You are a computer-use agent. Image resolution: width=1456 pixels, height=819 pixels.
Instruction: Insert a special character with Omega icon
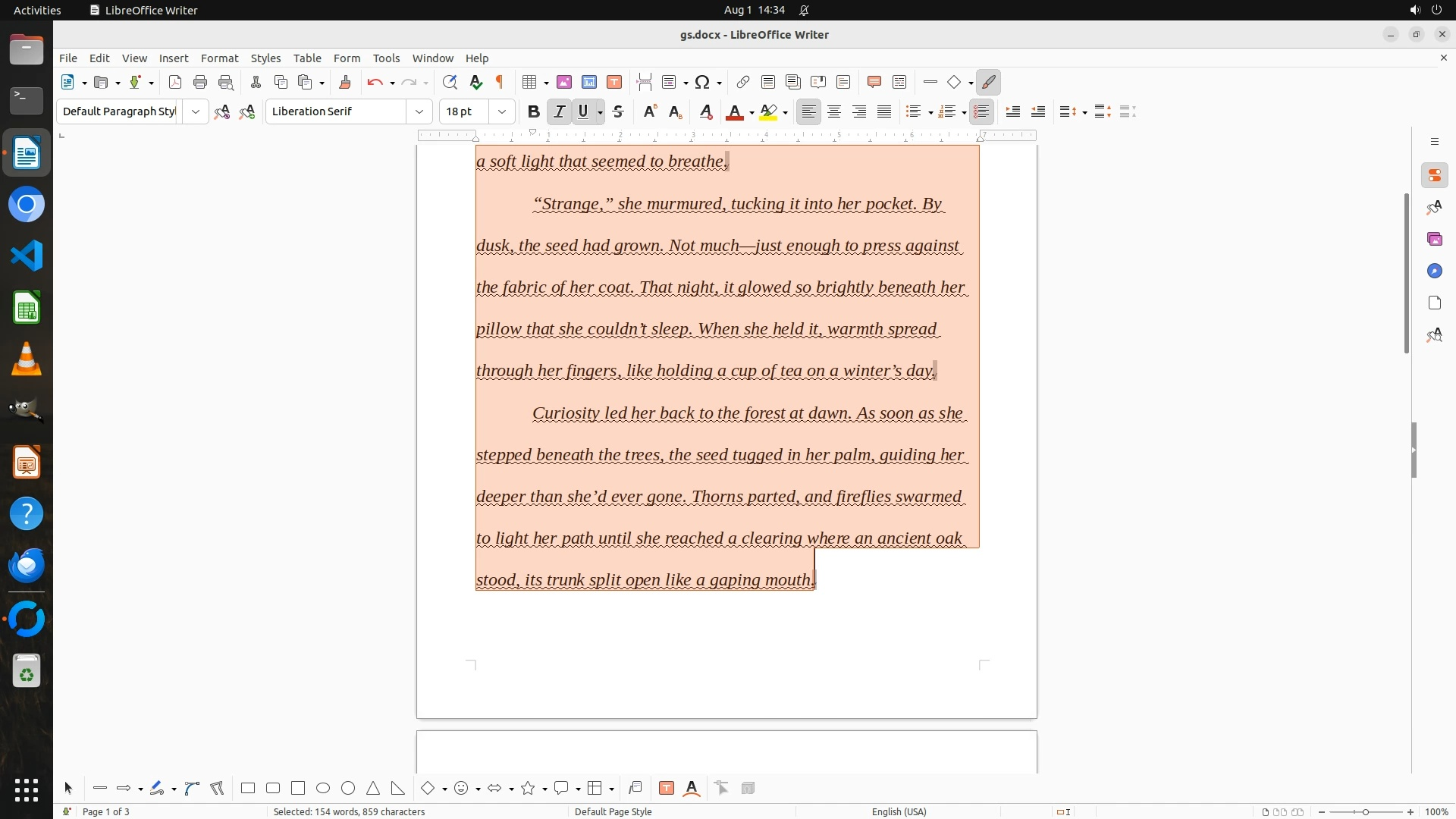pos(702,82)
